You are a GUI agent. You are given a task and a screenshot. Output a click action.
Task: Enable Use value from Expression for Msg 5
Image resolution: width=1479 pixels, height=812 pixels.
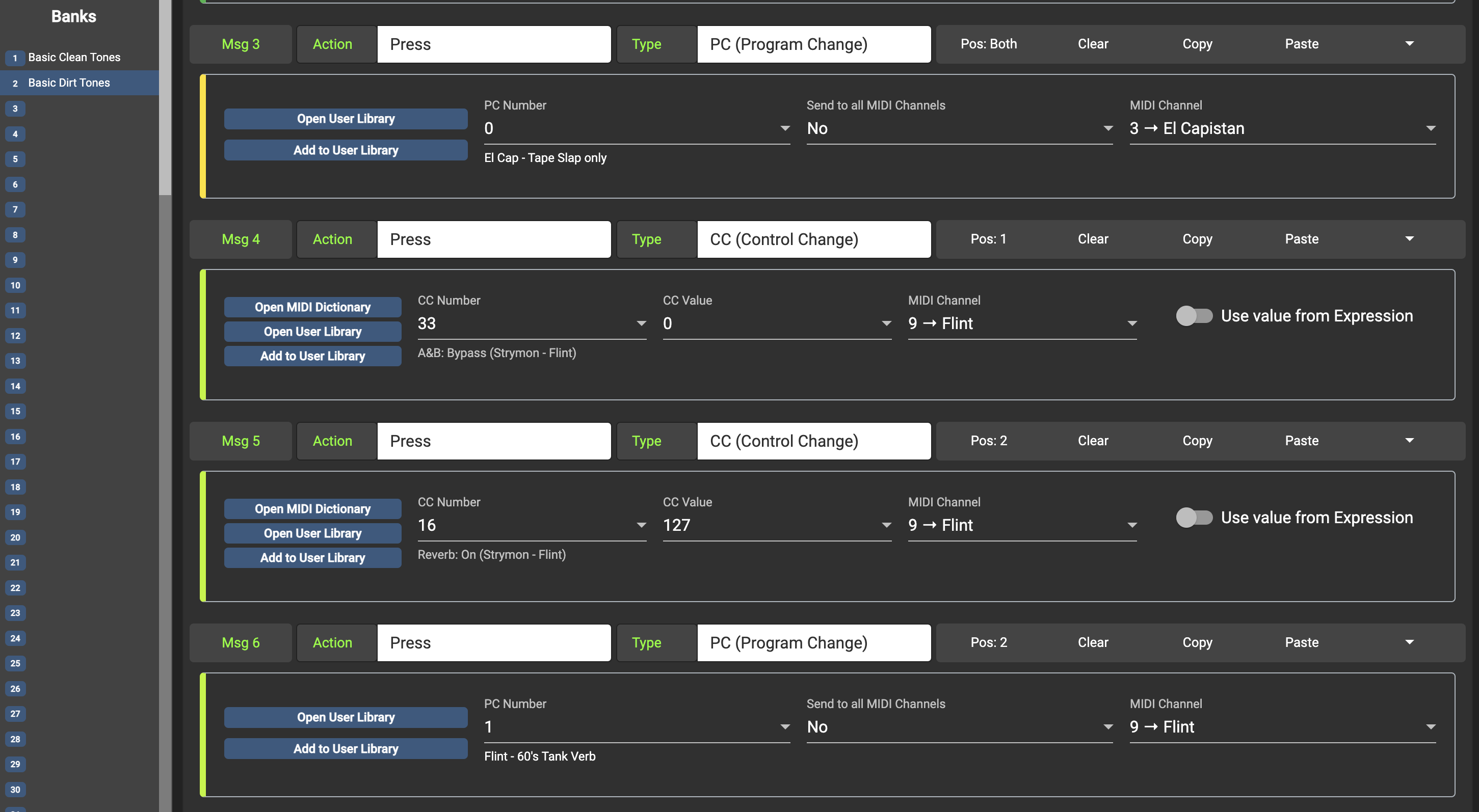coord(1194,518)
